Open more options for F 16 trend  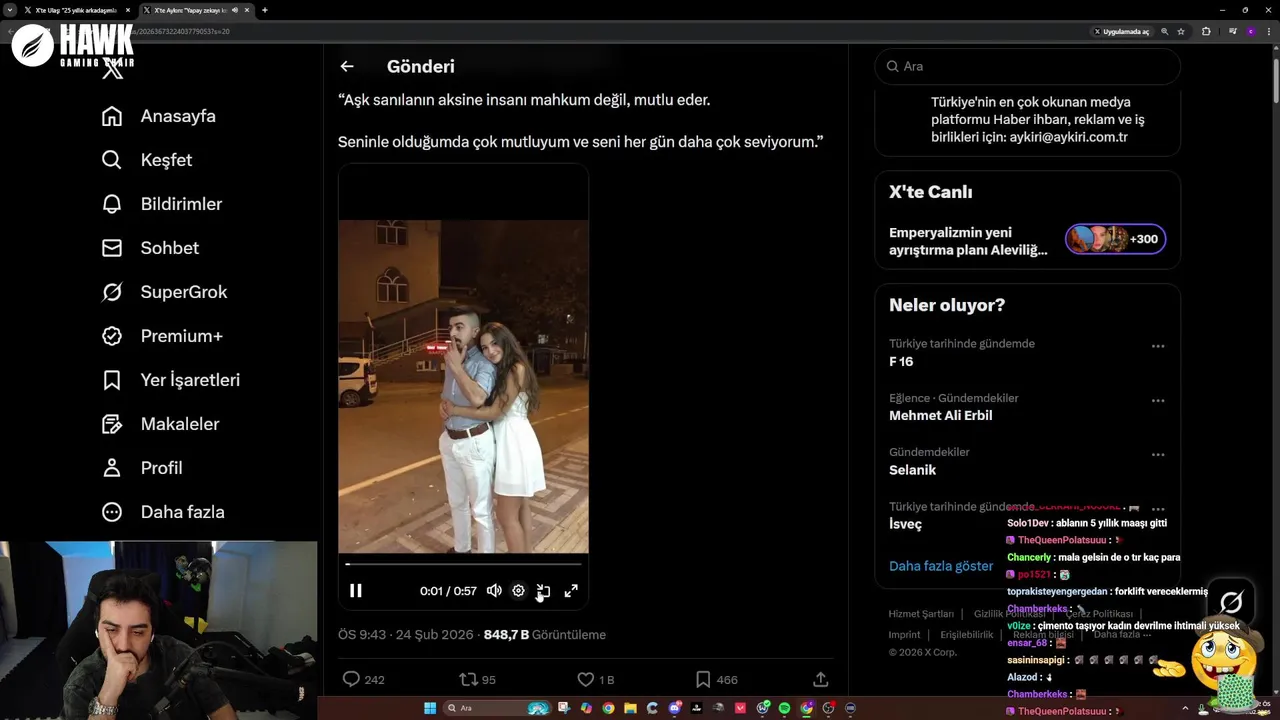click(1158, 346)
